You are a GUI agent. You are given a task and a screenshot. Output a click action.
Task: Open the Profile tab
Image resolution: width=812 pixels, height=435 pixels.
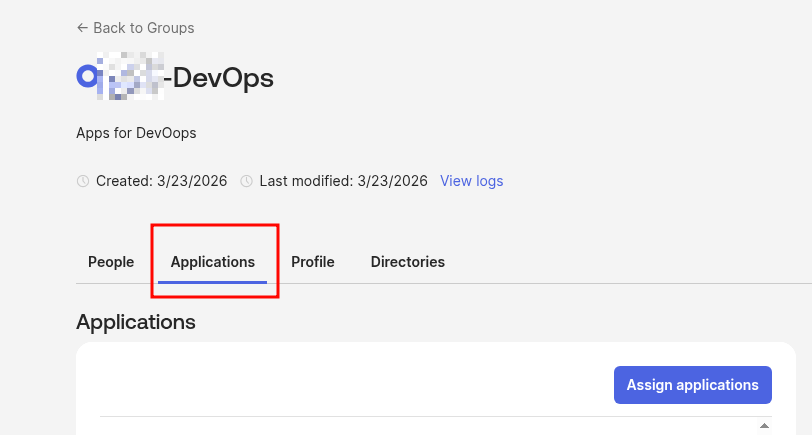[x=312, y=262]
